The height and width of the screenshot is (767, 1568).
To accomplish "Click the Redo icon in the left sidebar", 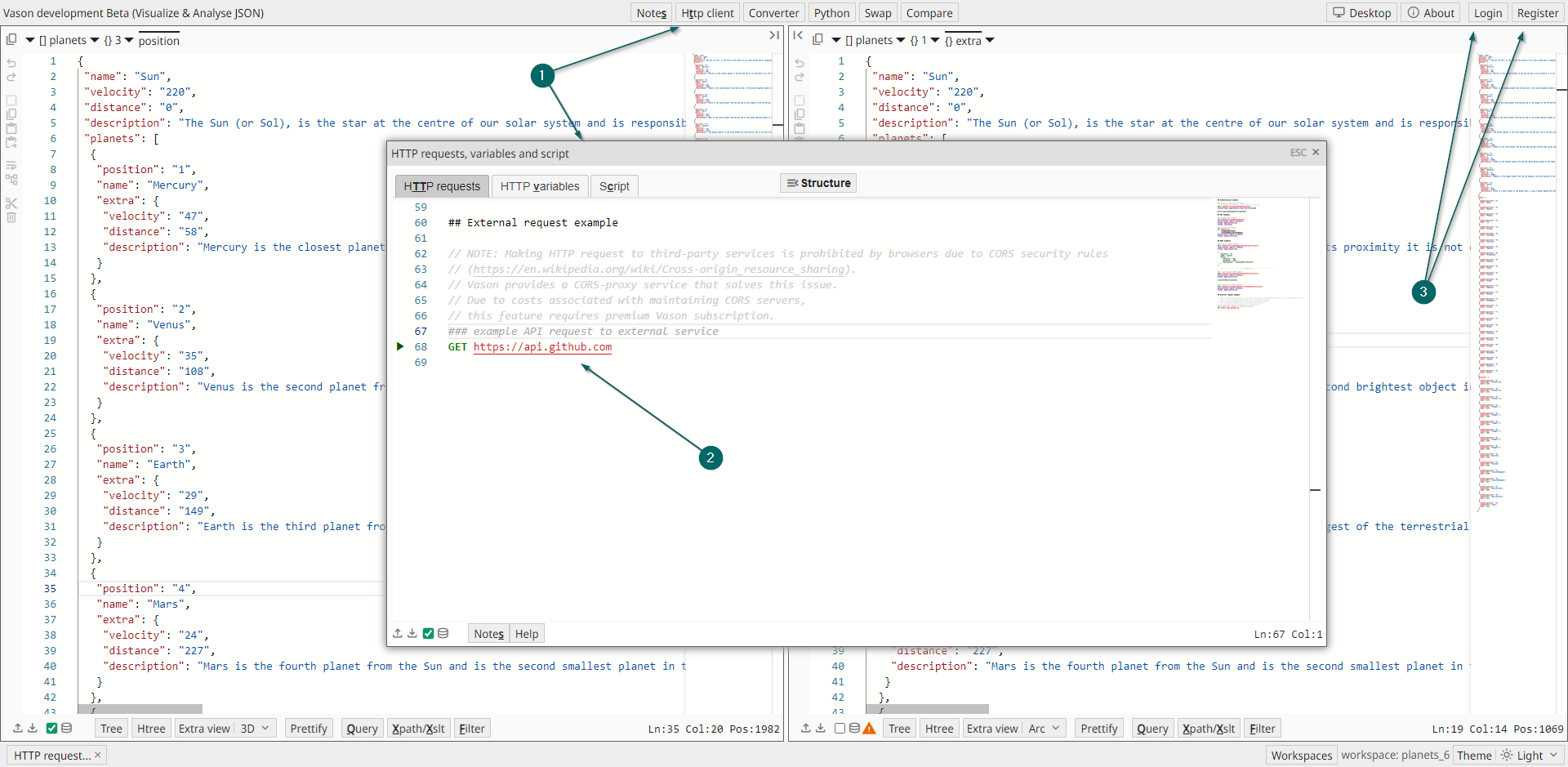I will (x=11, y=77).
